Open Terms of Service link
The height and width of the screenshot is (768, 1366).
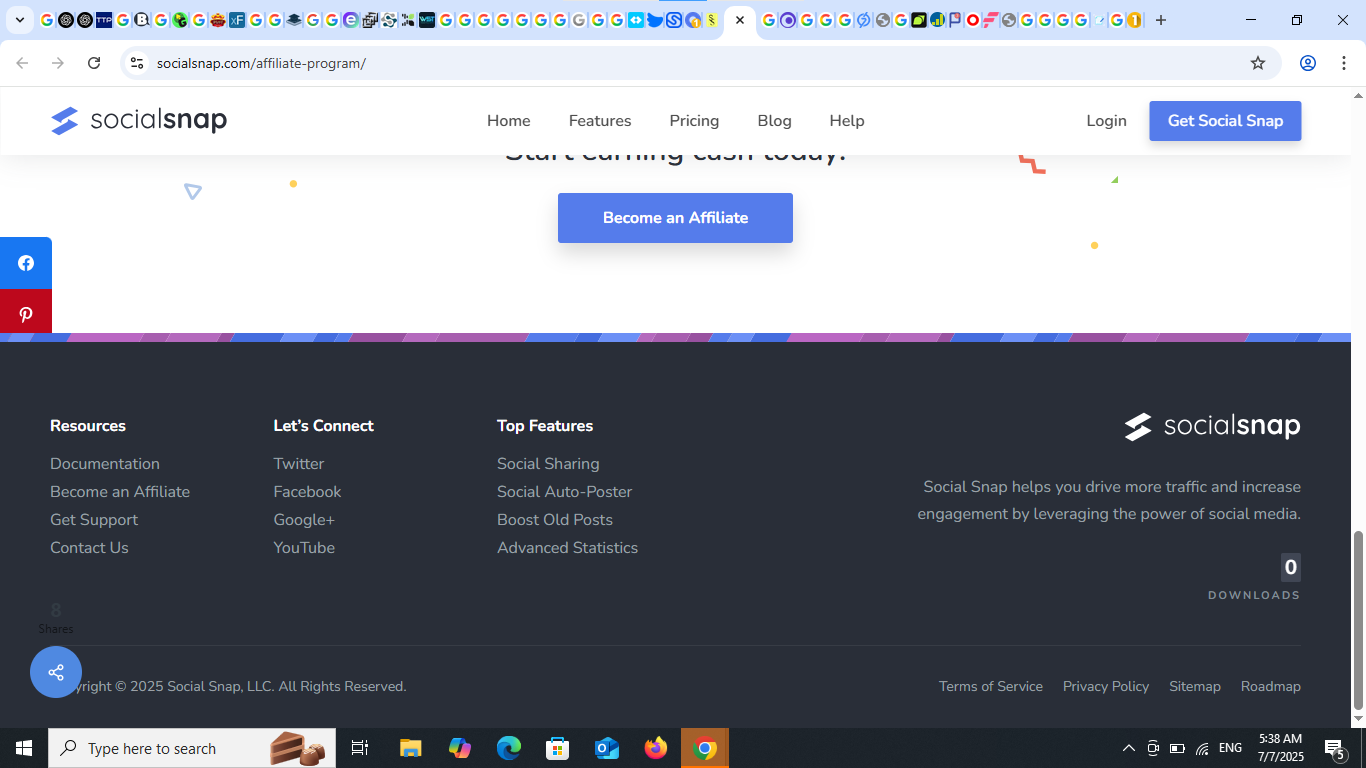tap(991, 686)
